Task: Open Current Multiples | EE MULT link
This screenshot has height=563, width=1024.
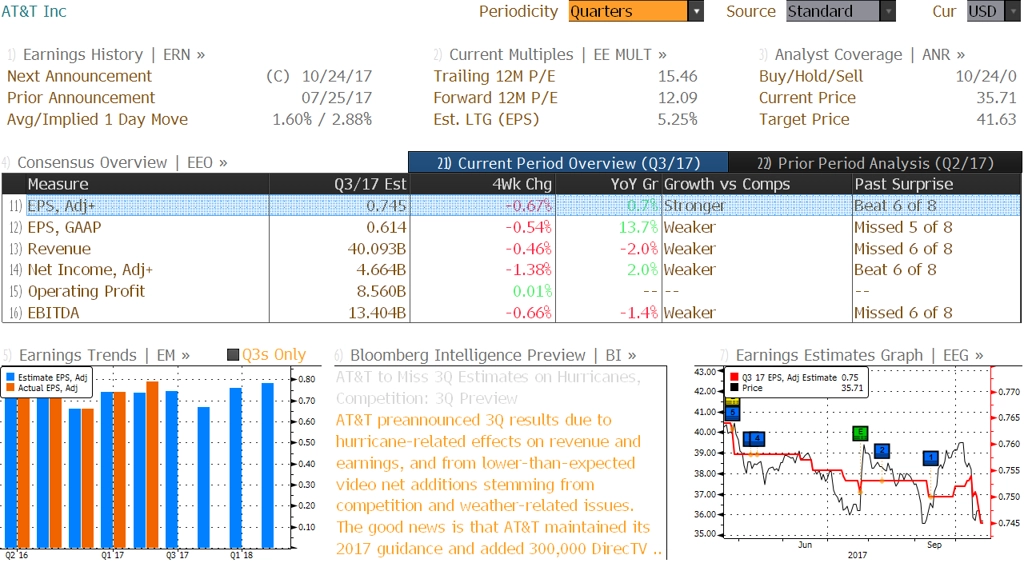Action: [558, 54]
